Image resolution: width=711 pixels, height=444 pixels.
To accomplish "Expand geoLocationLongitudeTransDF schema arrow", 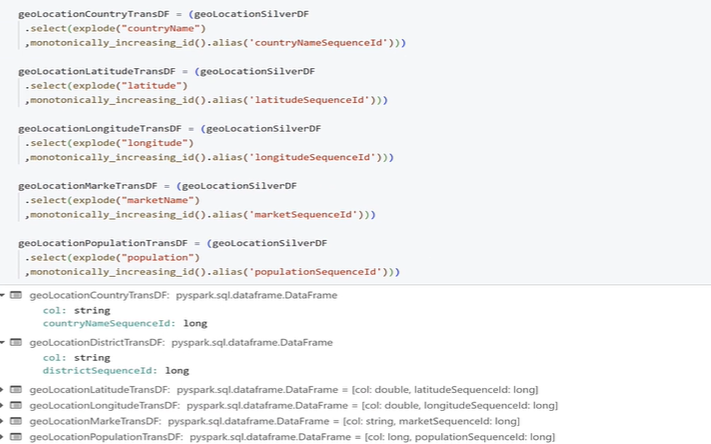I will 2,405.
